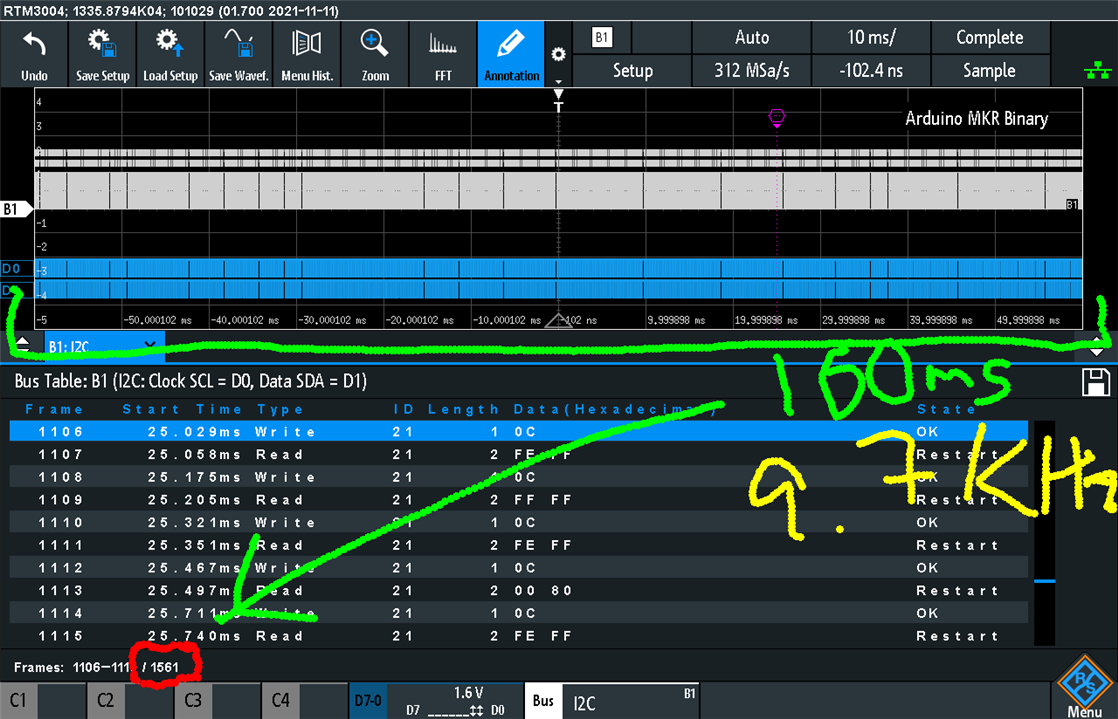The image size is (1118, 719).
Task: Select frame 1111 row
Action: (518, 546)
